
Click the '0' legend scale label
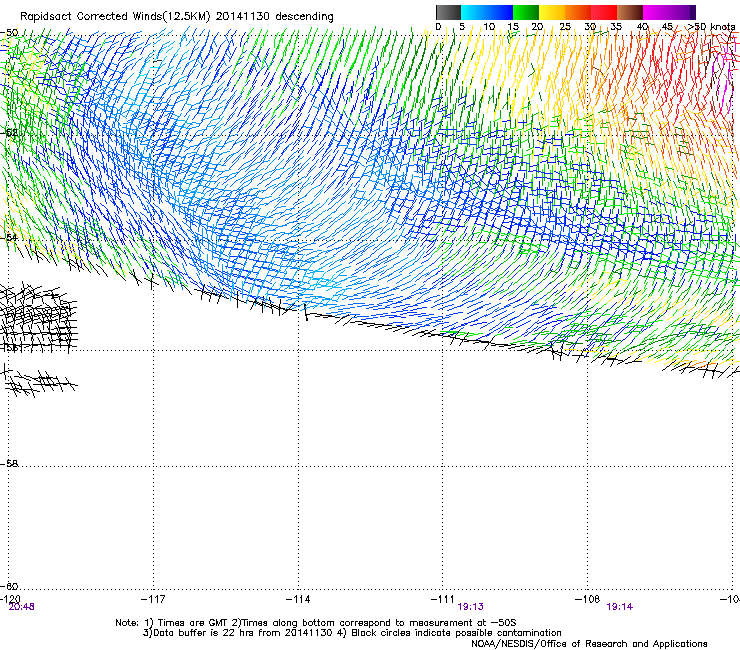(x=438, y=27)
